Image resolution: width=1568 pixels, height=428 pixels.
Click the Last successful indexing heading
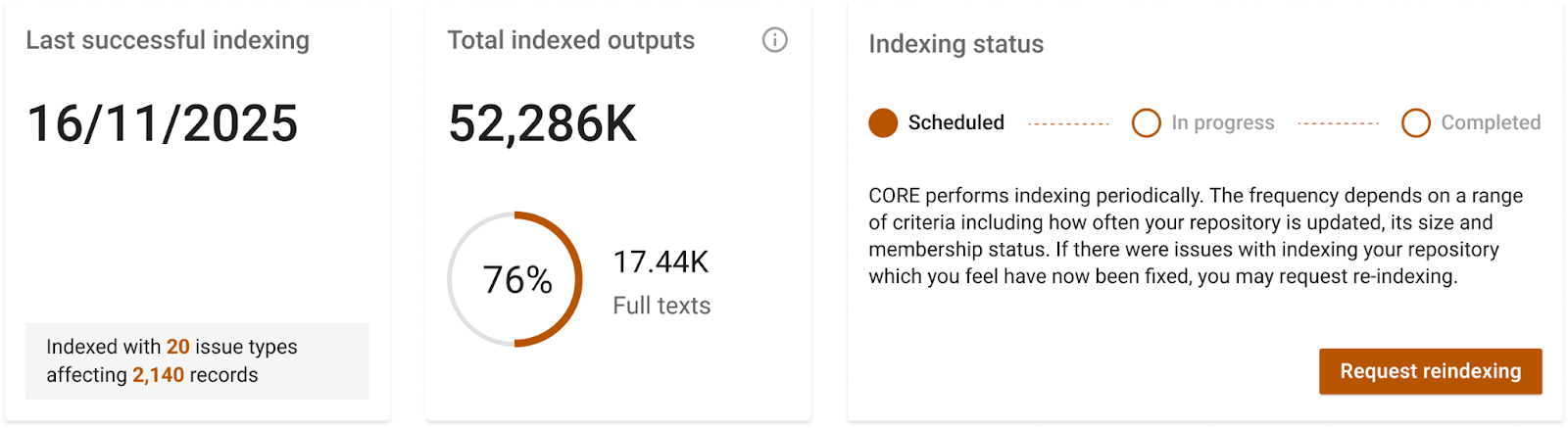click(168, 40)
